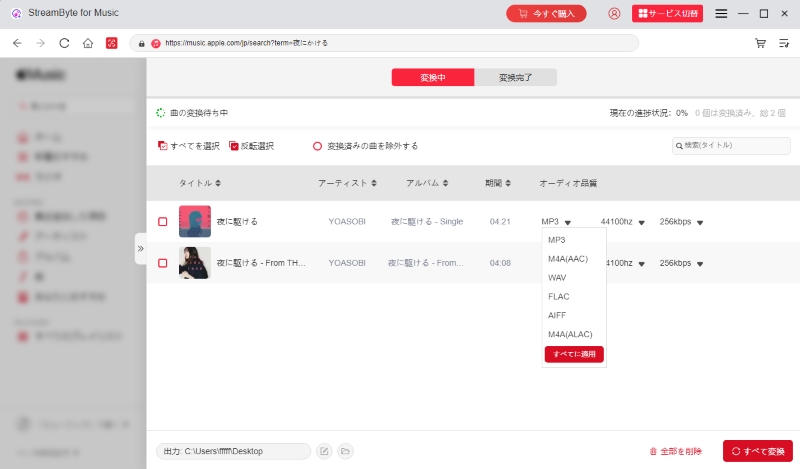Open the MP3 format dropdown arrow
Screen dimensions: 800x469
pyautogui.click(x=567, y=222)
